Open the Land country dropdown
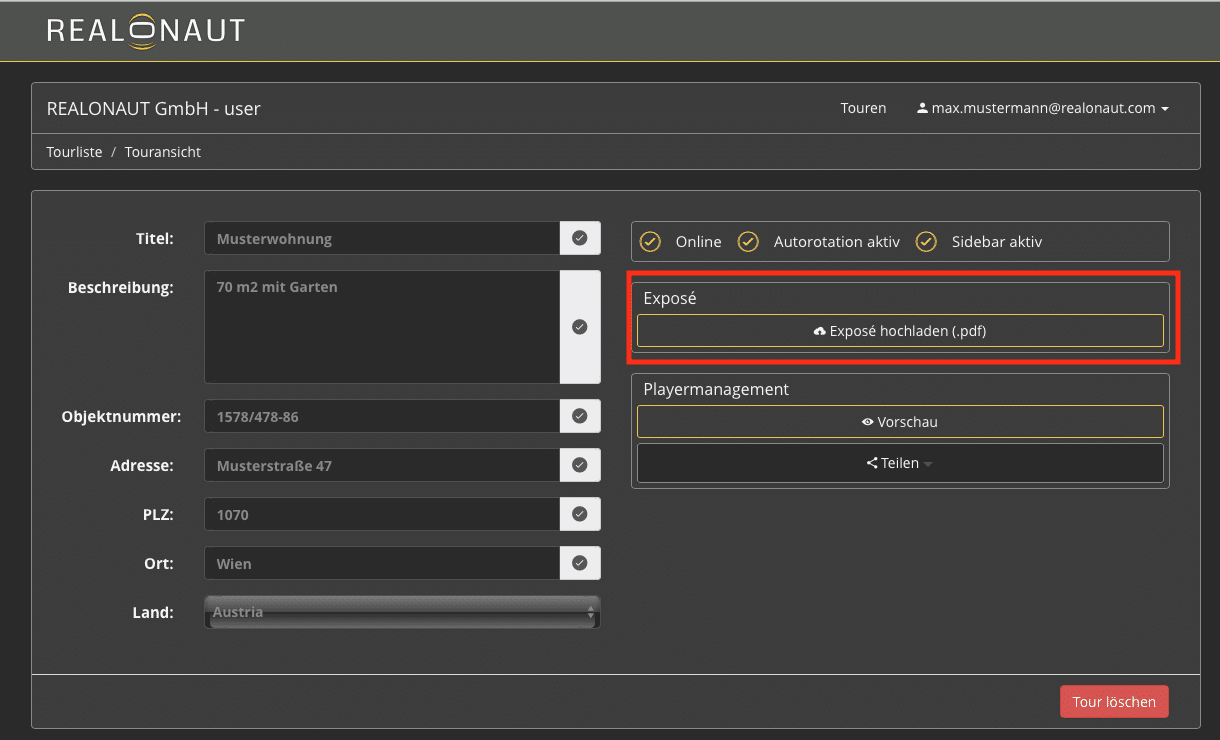The height and width of the screenshot is (740, 1220). 402,612
